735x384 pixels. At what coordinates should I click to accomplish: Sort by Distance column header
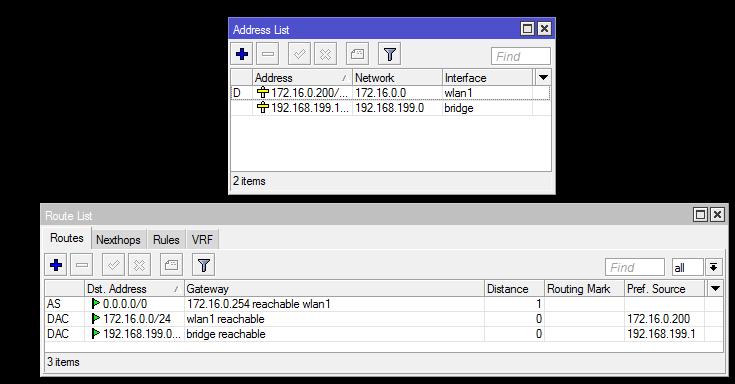pyautogui.click(x=514, y=289)
